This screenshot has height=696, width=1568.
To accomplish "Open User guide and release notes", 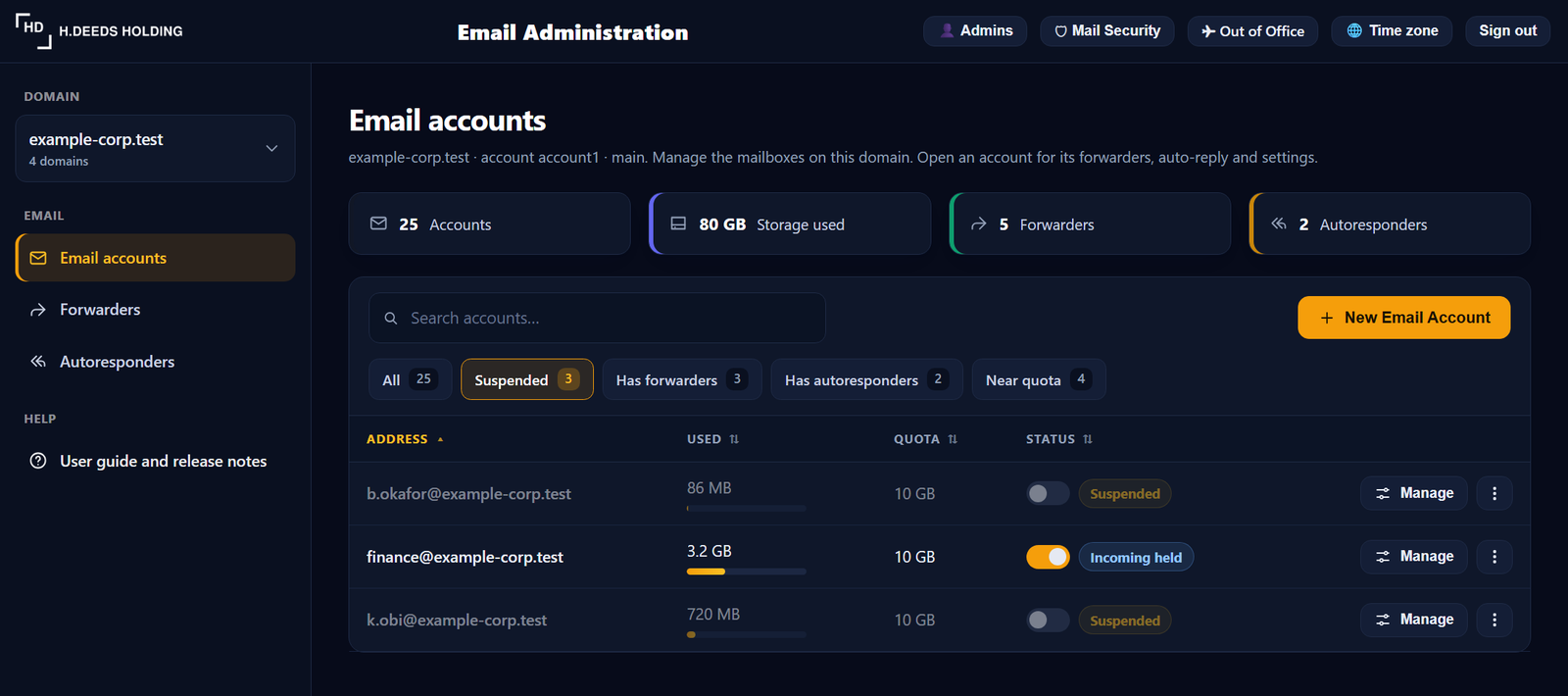I will (155, 461).
